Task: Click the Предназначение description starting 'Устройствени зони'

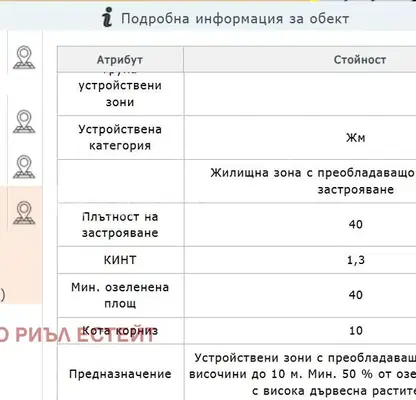Action: [x=302, y=374]
